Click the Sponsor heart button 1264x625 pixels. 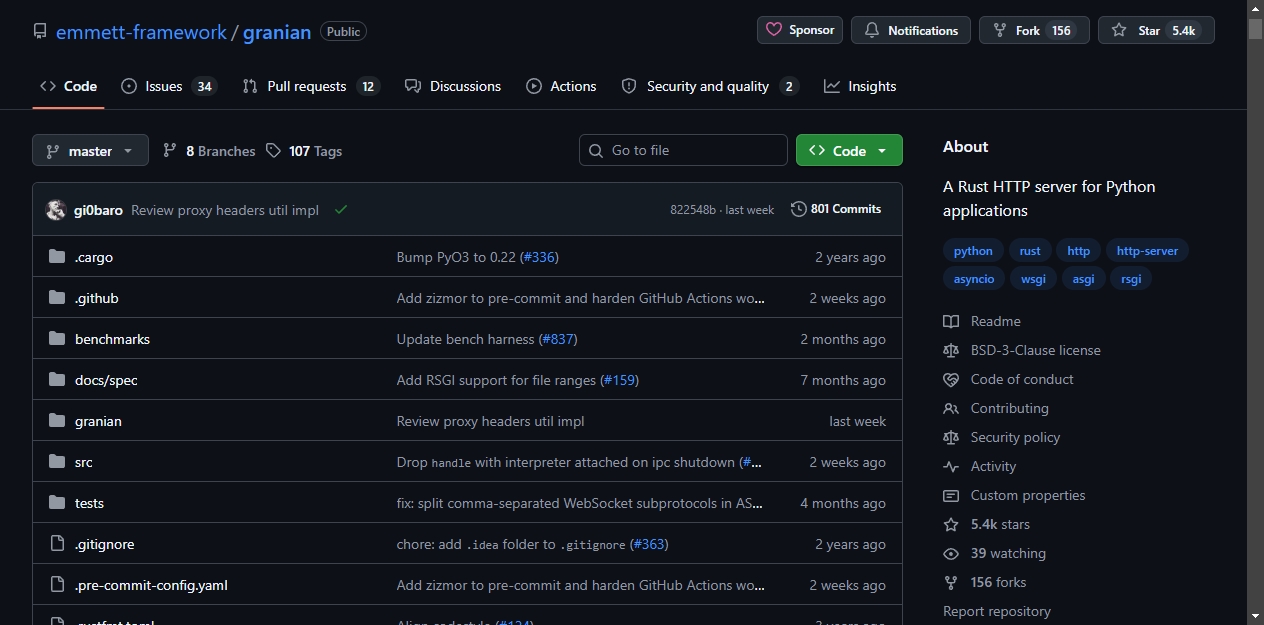800,30
